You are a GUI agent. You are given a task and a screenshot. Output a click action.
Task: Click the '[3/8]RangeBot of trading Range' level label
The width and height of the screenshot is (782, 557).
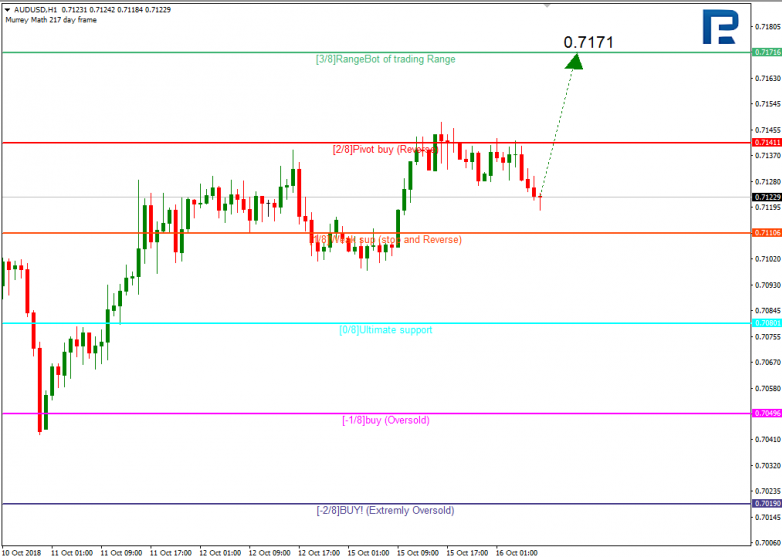(x=386, y=59)
